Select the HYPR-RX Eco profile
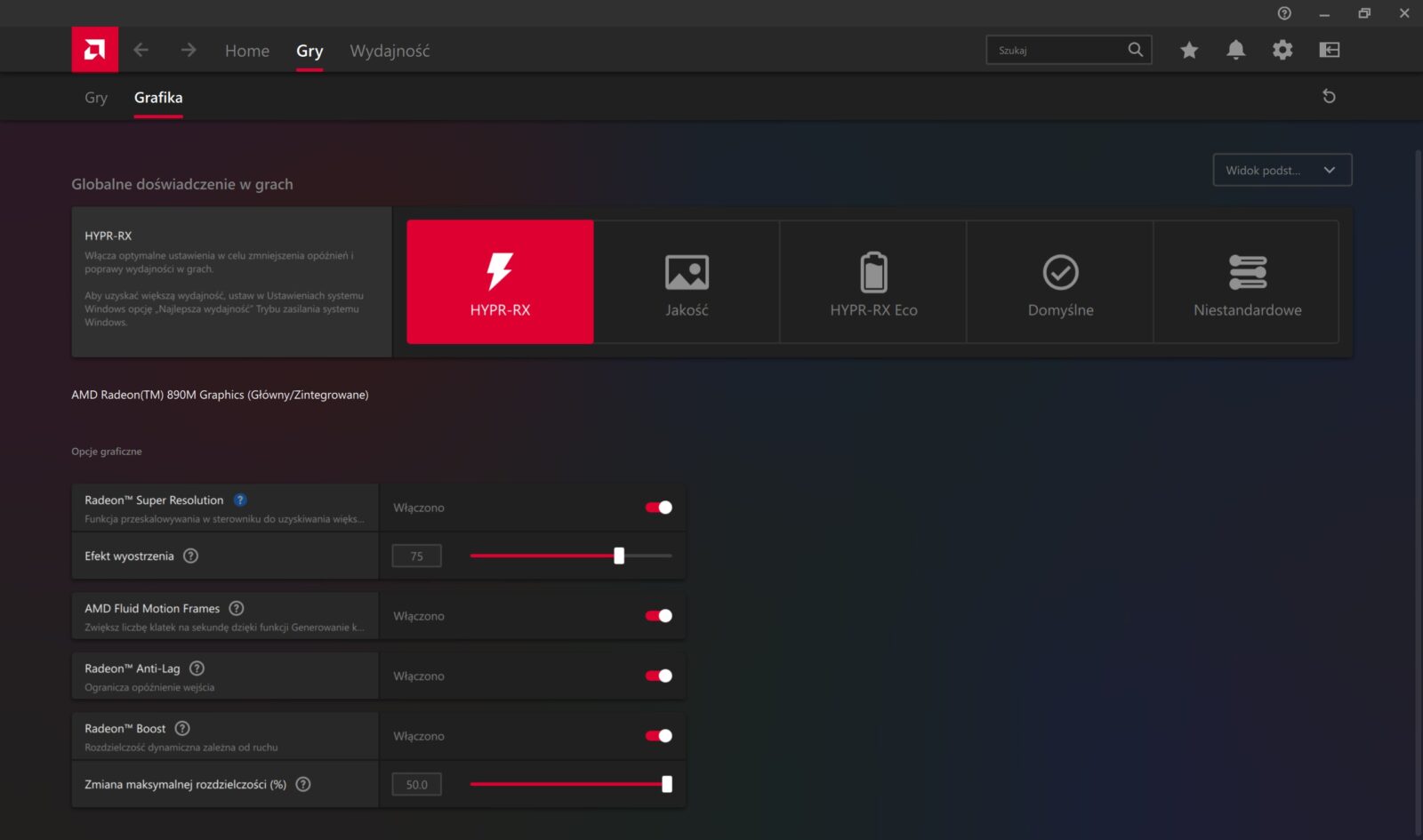Viewport: 1423px width, 840px height. [873, 282]
